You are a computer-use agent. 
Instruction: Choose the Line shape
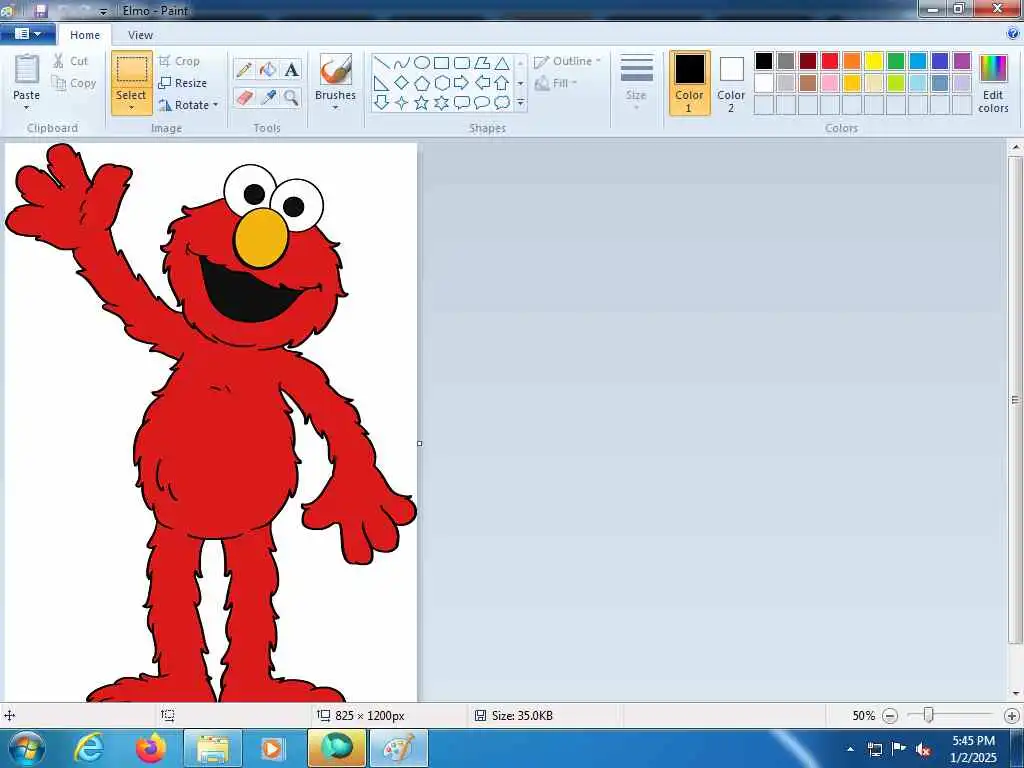(x=382, y=63)
